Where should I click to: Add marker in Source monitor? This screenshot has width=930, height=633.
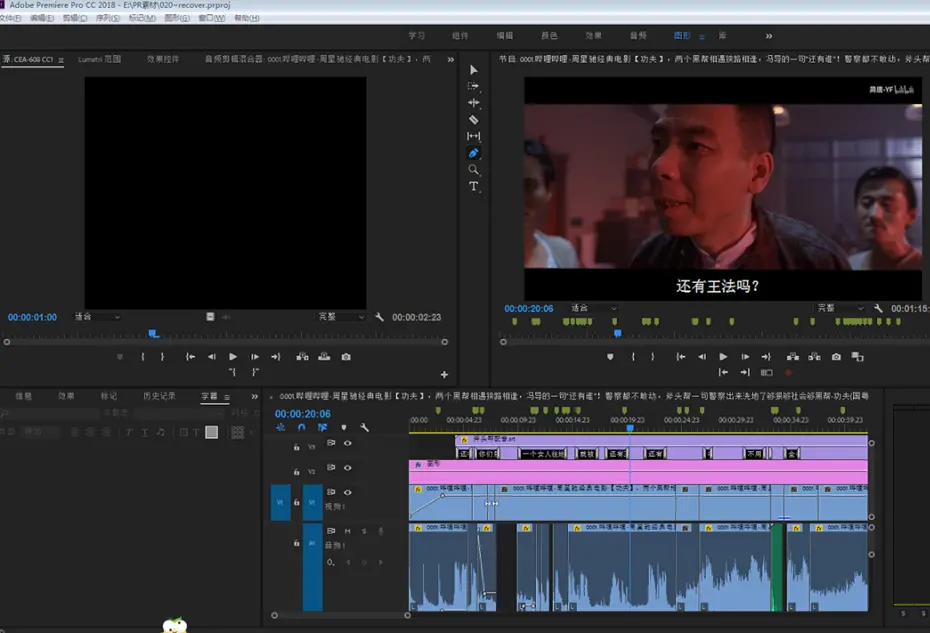click(120, 357)
